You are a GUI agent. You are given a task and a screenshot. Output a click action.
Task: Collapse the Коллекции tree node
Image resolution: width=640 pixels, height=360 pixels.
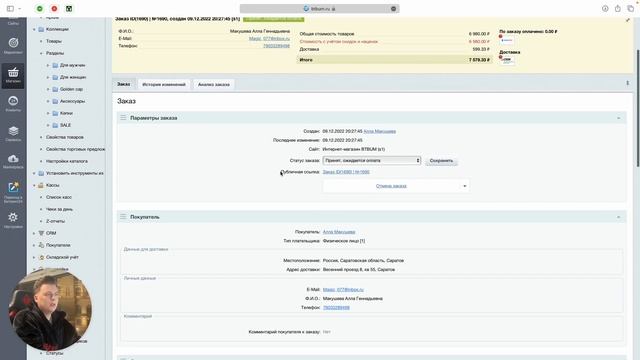34,29
